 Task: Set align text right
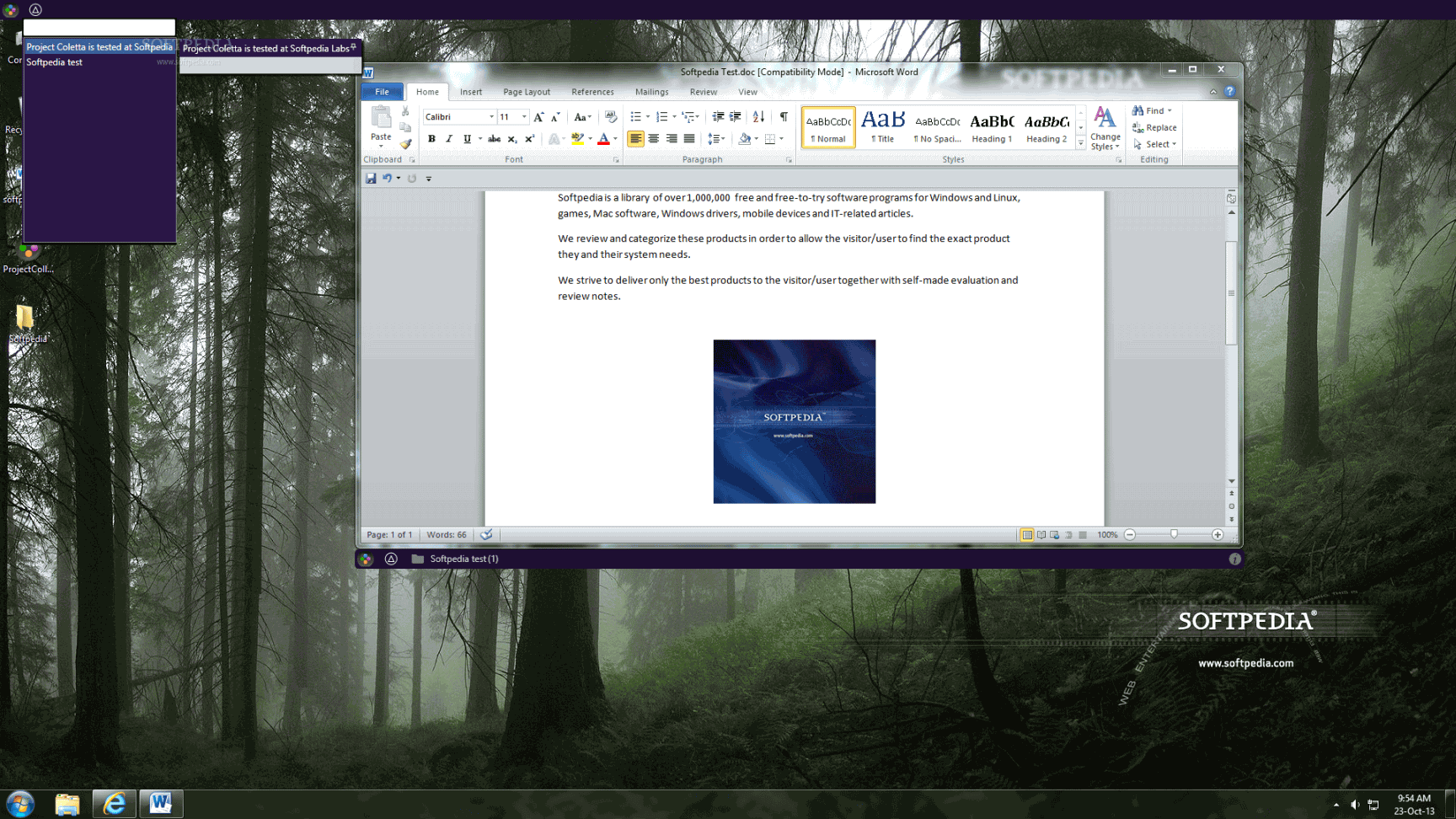672,139
